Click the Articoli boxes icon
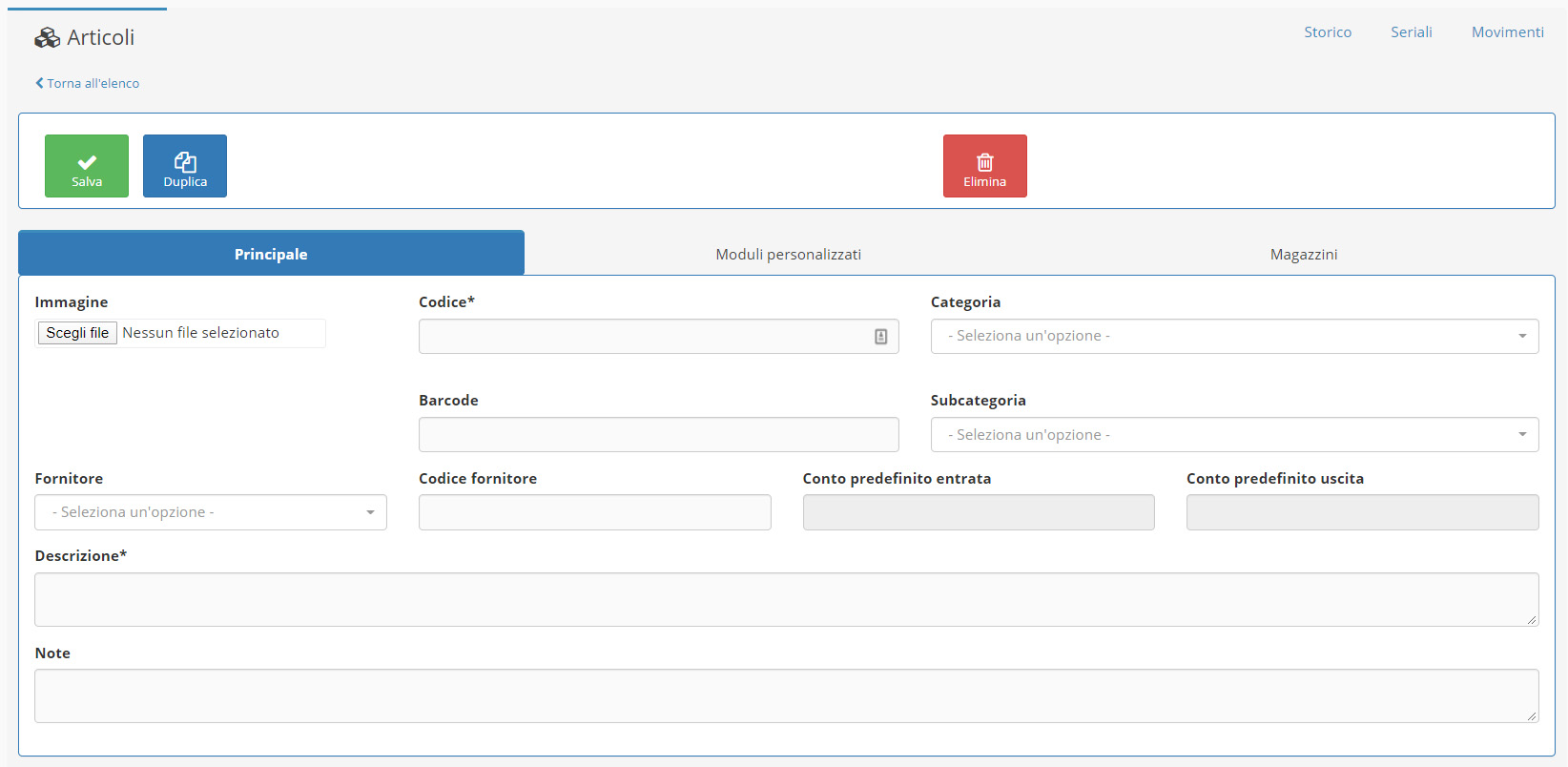 pyautogui.click(x=47, y=38)
